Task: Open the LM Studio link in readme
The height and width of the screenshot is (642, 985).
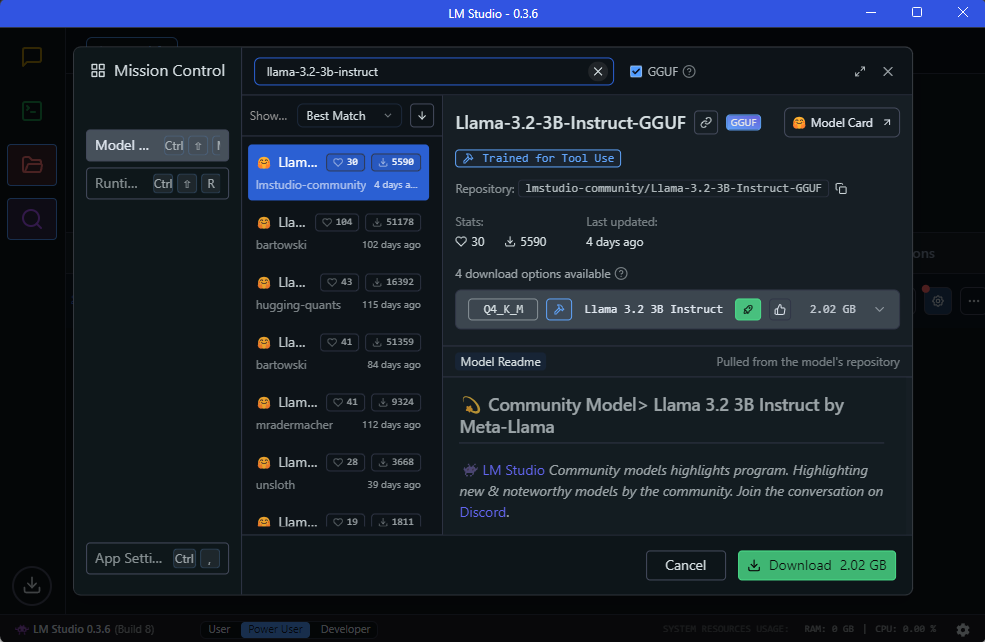Action: (x=513, y=470)
